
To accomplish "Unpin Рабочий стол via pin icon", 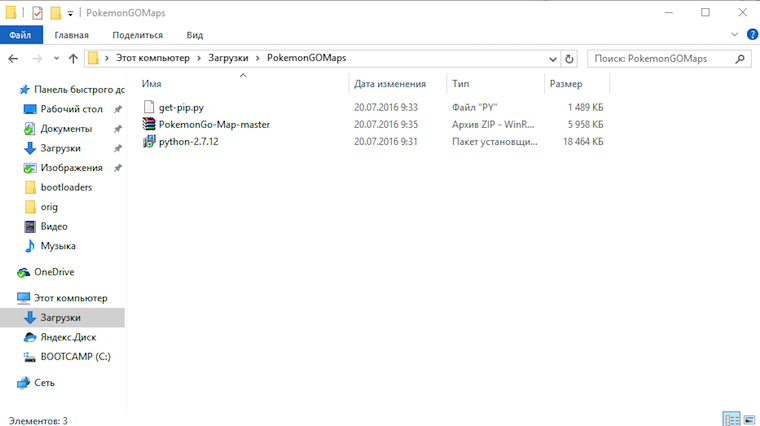I will click(x=117, y=110).
